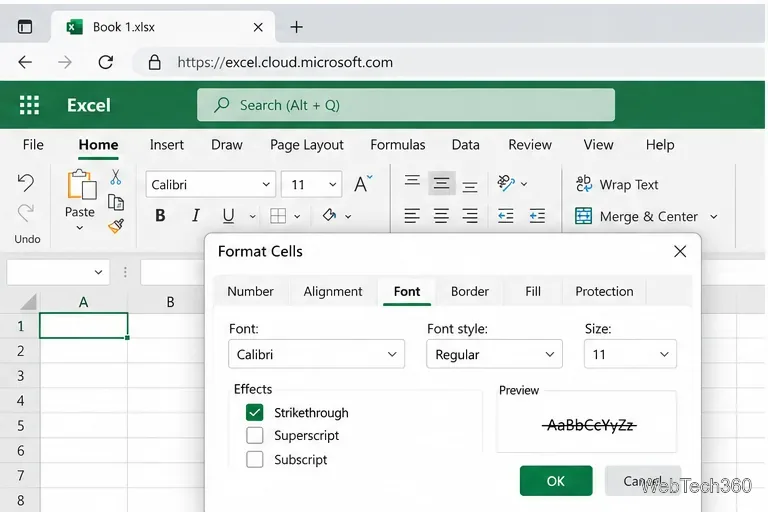768x512 pixels.
Task: Open the Fill tab in Format Cells
Action: click(x=533, y=291)
